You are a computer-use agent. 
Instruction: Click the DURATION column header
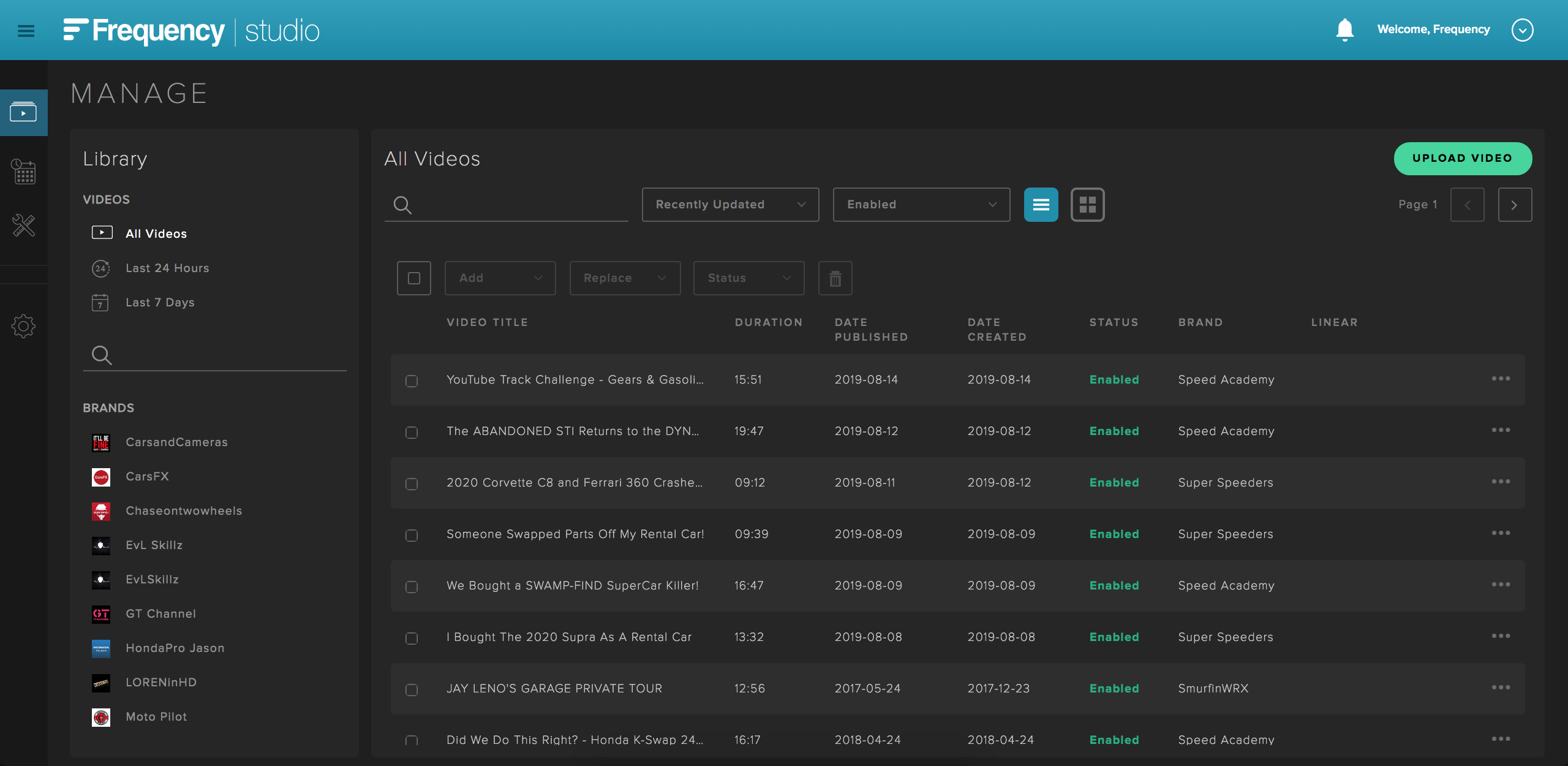[x=769, y=322]
